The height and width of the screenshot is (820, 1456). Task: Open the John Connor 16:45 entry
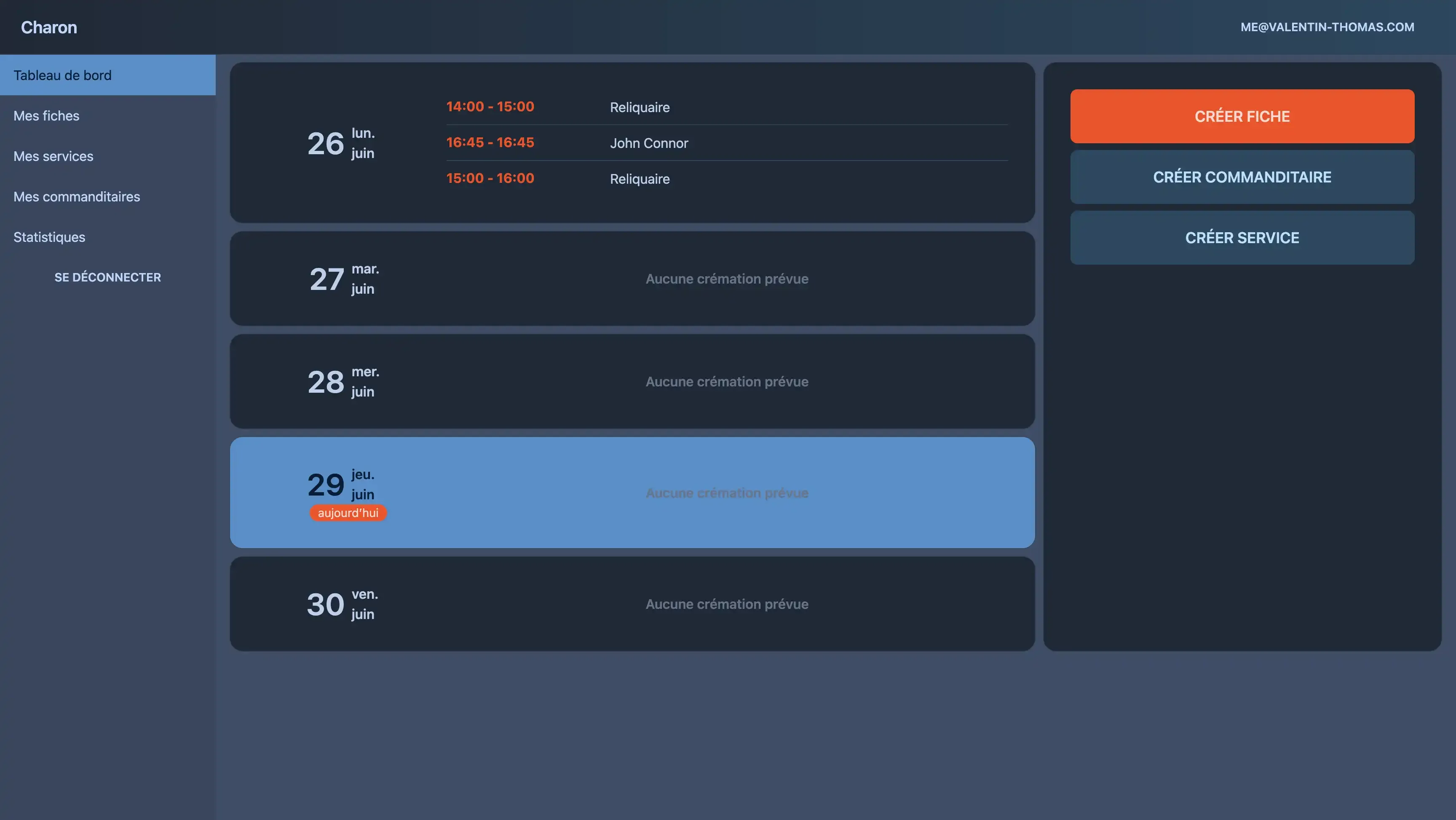coord(648,142)
